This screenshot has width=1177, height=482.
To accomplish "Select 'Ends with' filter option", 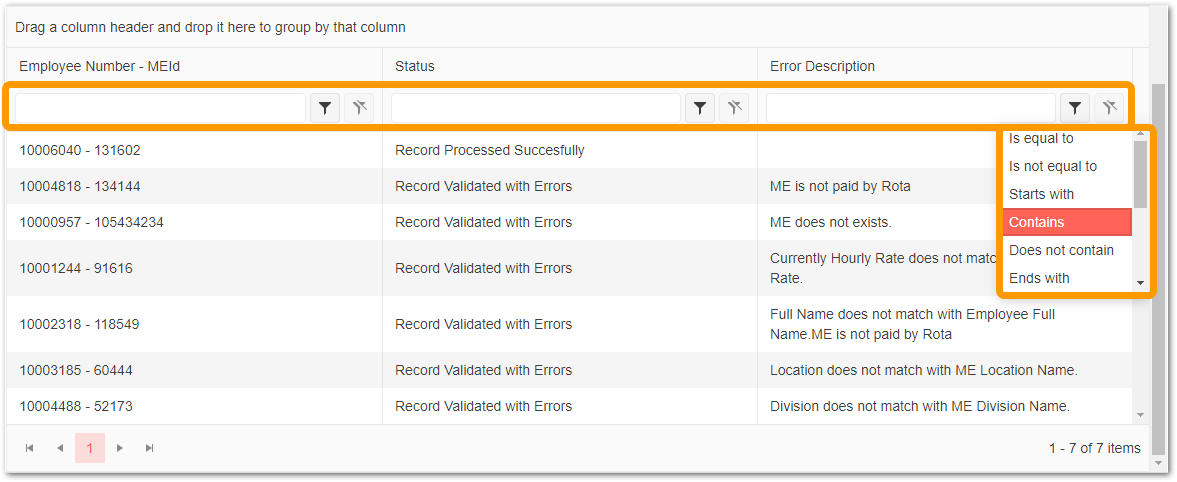I will point(1039,278).
